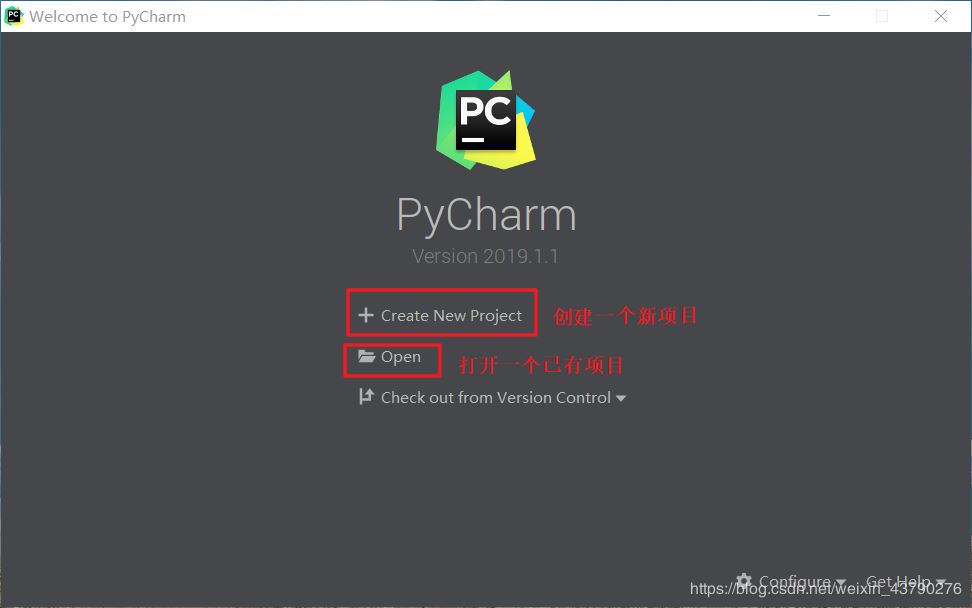Click the PyCharm product name heading
The height and width of the screenshot is (608, 972).
point(487,215)
